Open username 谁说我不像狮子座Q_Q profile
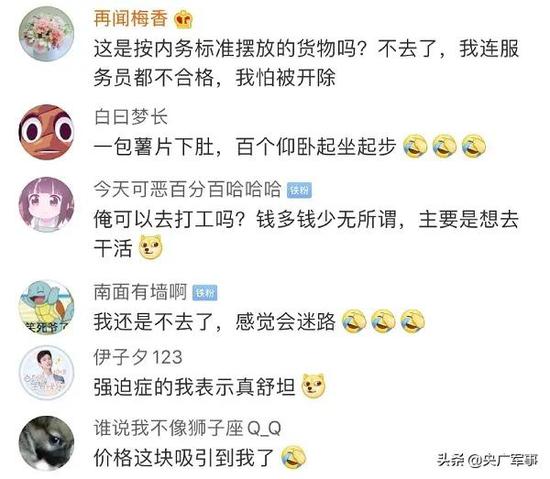 click(x=187, y=429)
